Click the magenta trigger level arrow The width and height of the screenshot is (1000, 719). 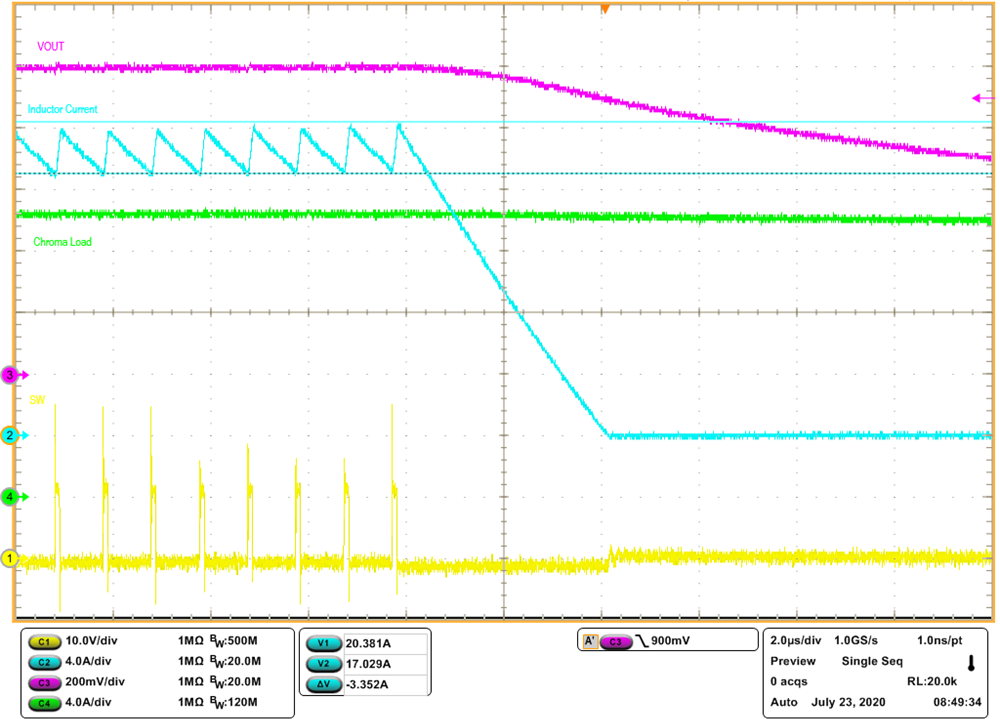point(977,98)
